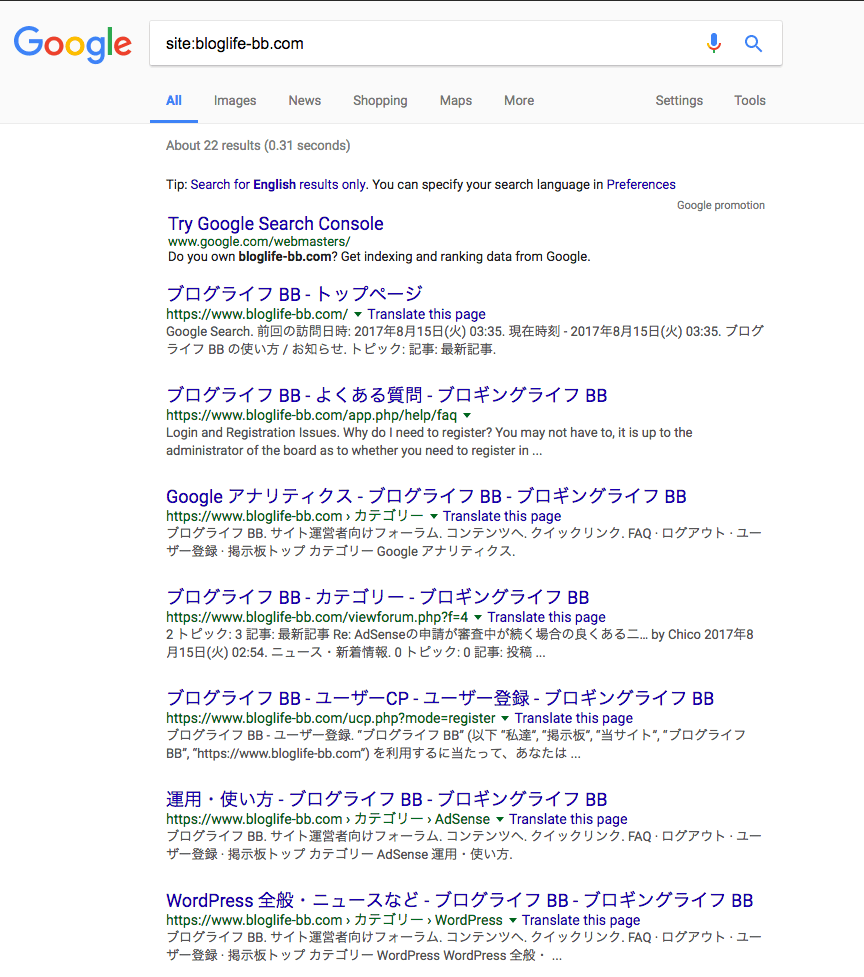Open result Google アナリティクス - ブログライフ BB
This screenshot has width=864, height=977.
coord(426,496)
